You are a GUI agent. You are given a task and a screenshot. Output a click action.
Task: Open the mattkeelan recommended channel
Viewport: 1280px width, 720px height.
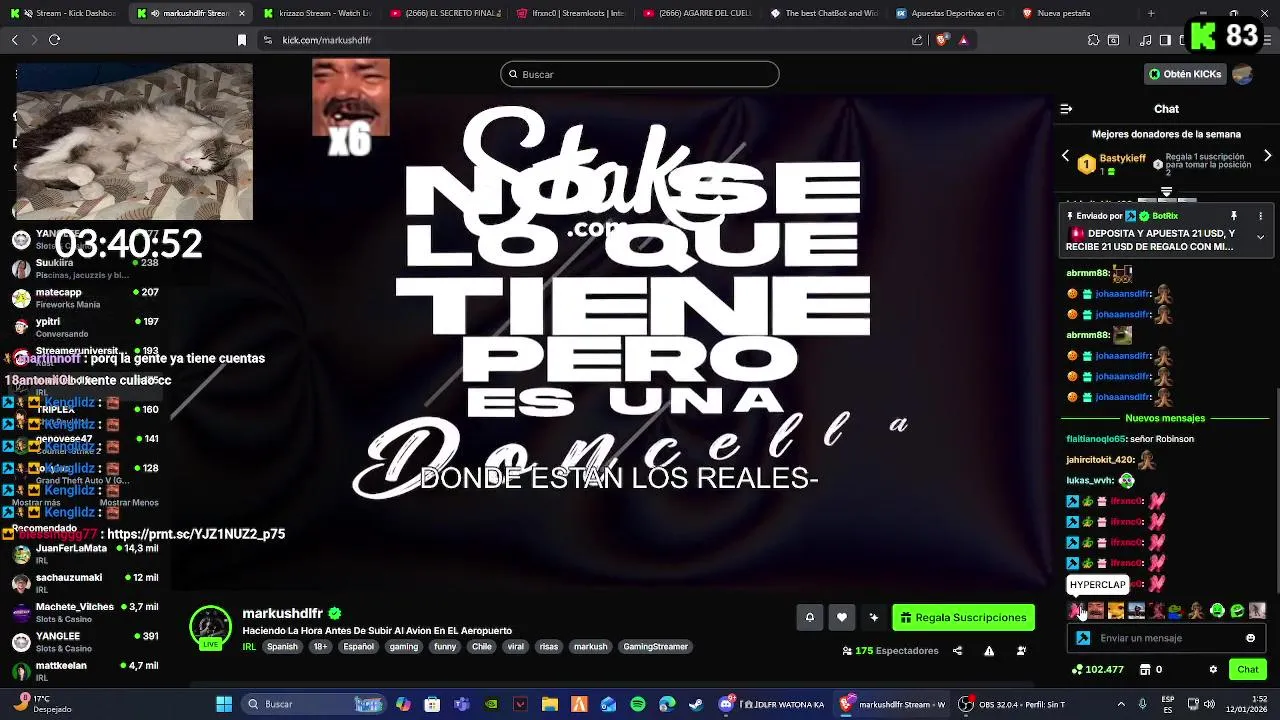pos(85,670)
